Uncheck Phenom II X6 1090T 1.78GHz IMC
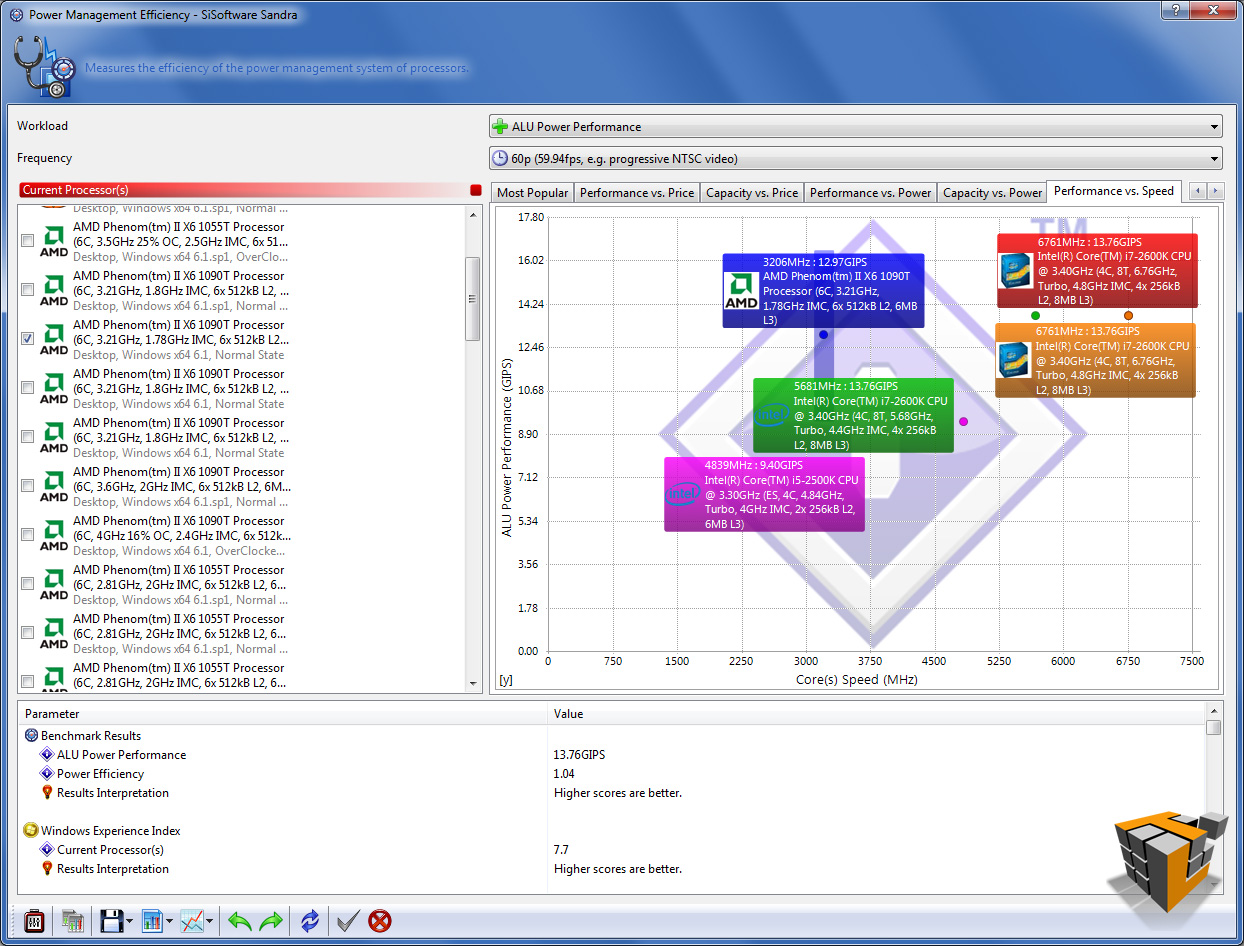This screenshot has width=1244, height=946. pyautogui.click(x=27, y=339)
